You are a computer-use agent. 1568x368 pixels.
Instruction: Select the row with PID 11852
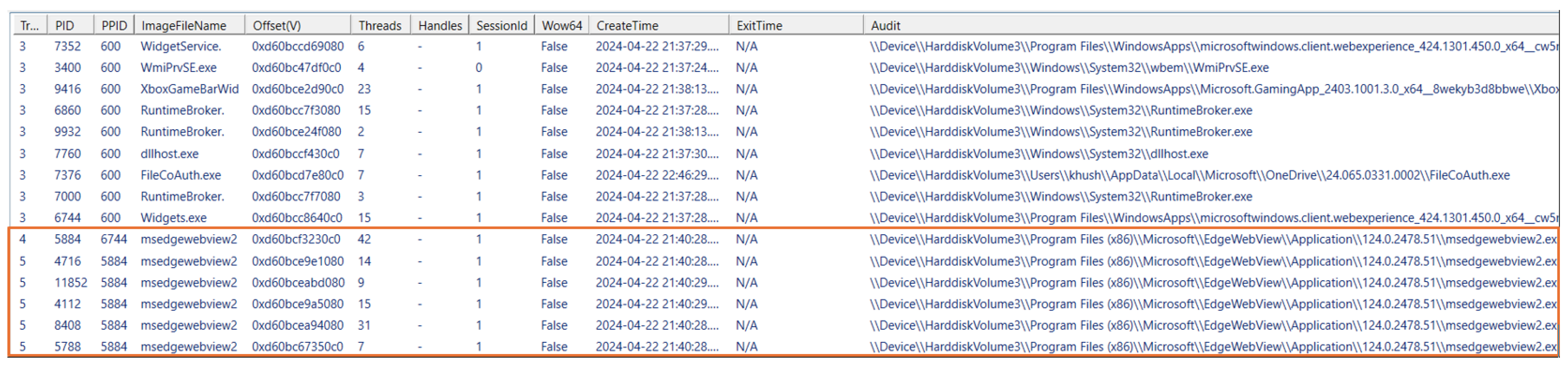tap(71, 283)
